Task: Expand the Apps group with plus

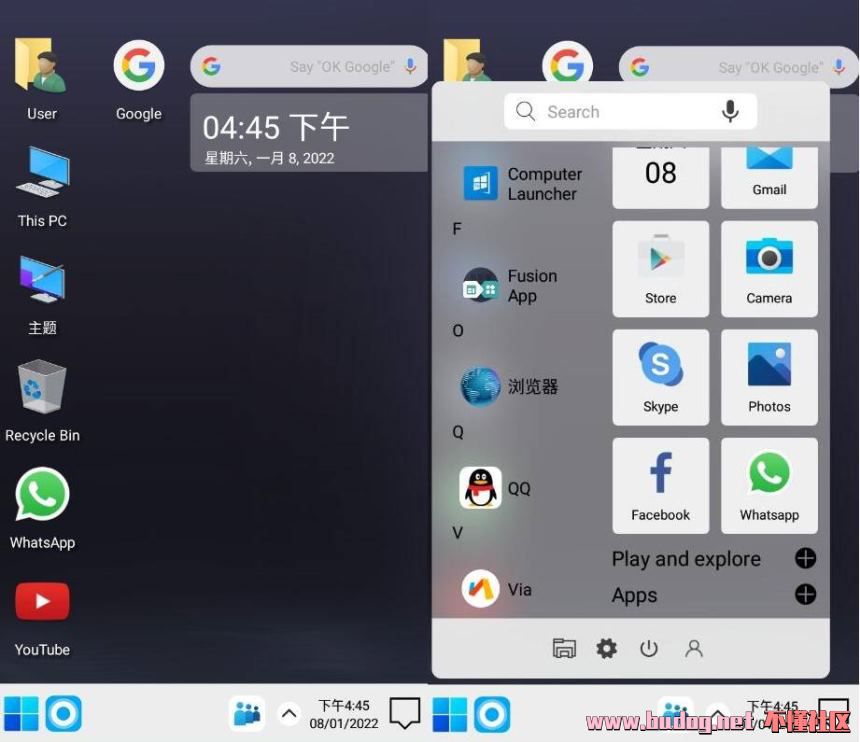Action: pyautogui.click(x=805, y=594)
